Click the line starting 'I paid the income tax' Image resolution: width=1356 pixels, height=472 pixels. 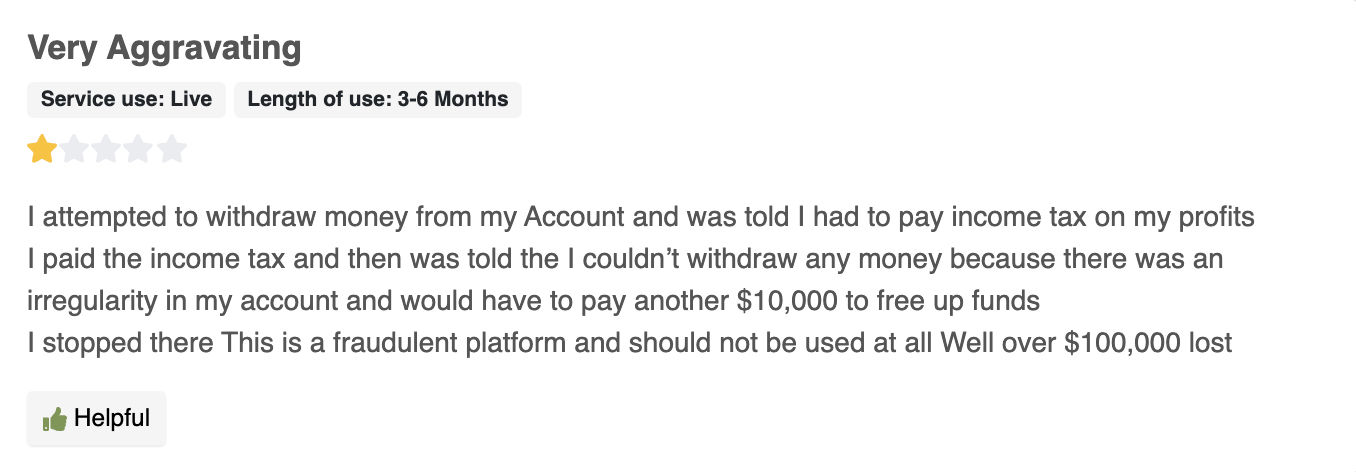(x=625, y=259)
